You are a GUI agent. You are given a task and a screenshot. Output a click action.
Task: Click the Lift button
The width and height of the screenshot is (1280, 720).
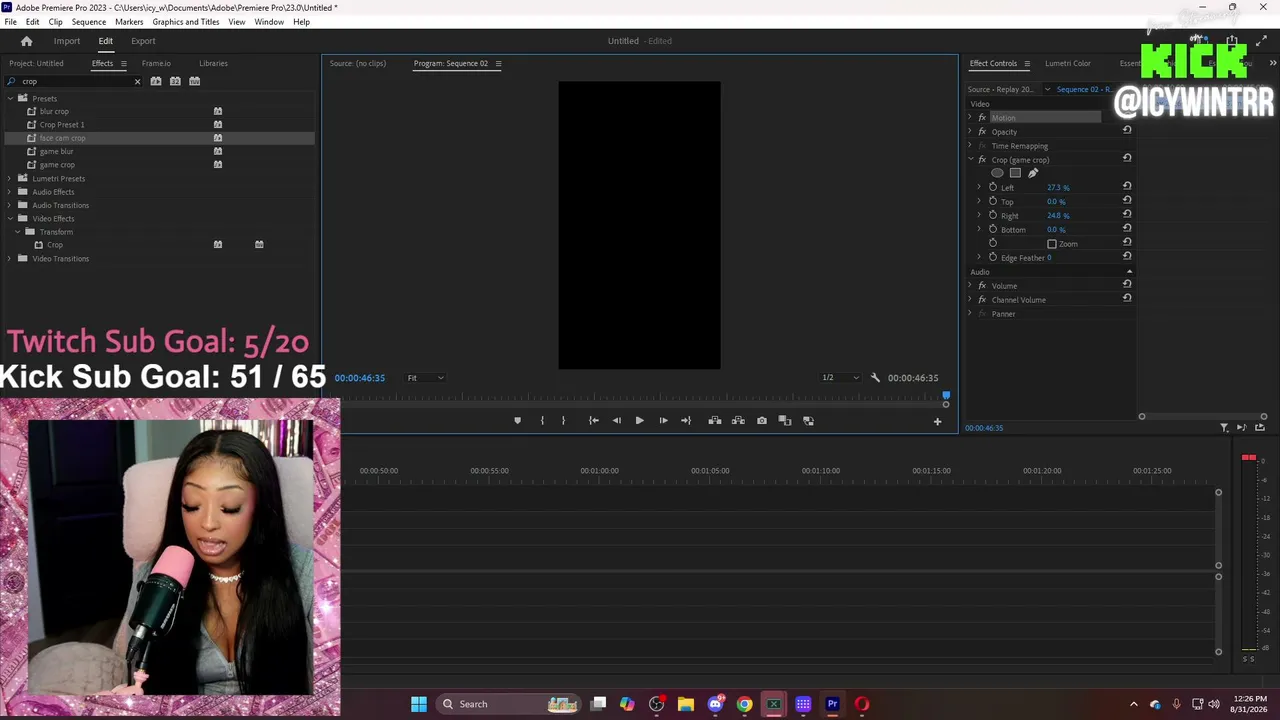(715, 421)
